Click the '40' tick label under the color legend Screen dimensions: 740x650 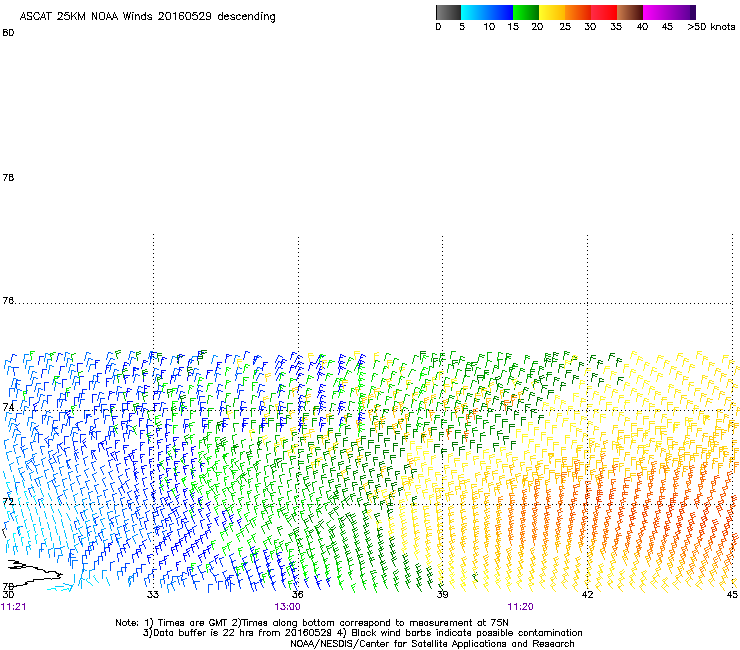click(x=642, y=27)
